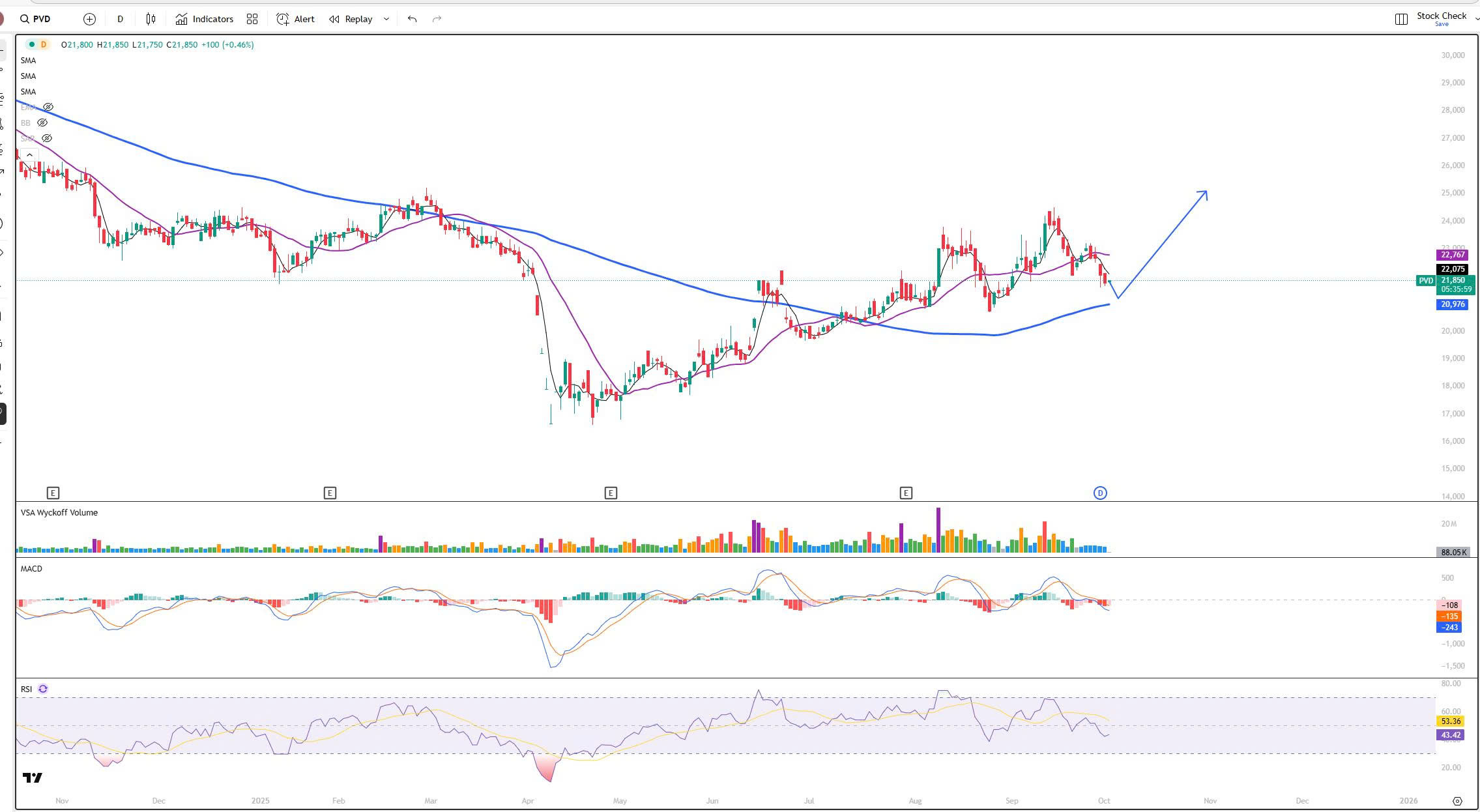Click the dividend D marker near October
Screen dimensions: 1480x812
(1100, 493)
